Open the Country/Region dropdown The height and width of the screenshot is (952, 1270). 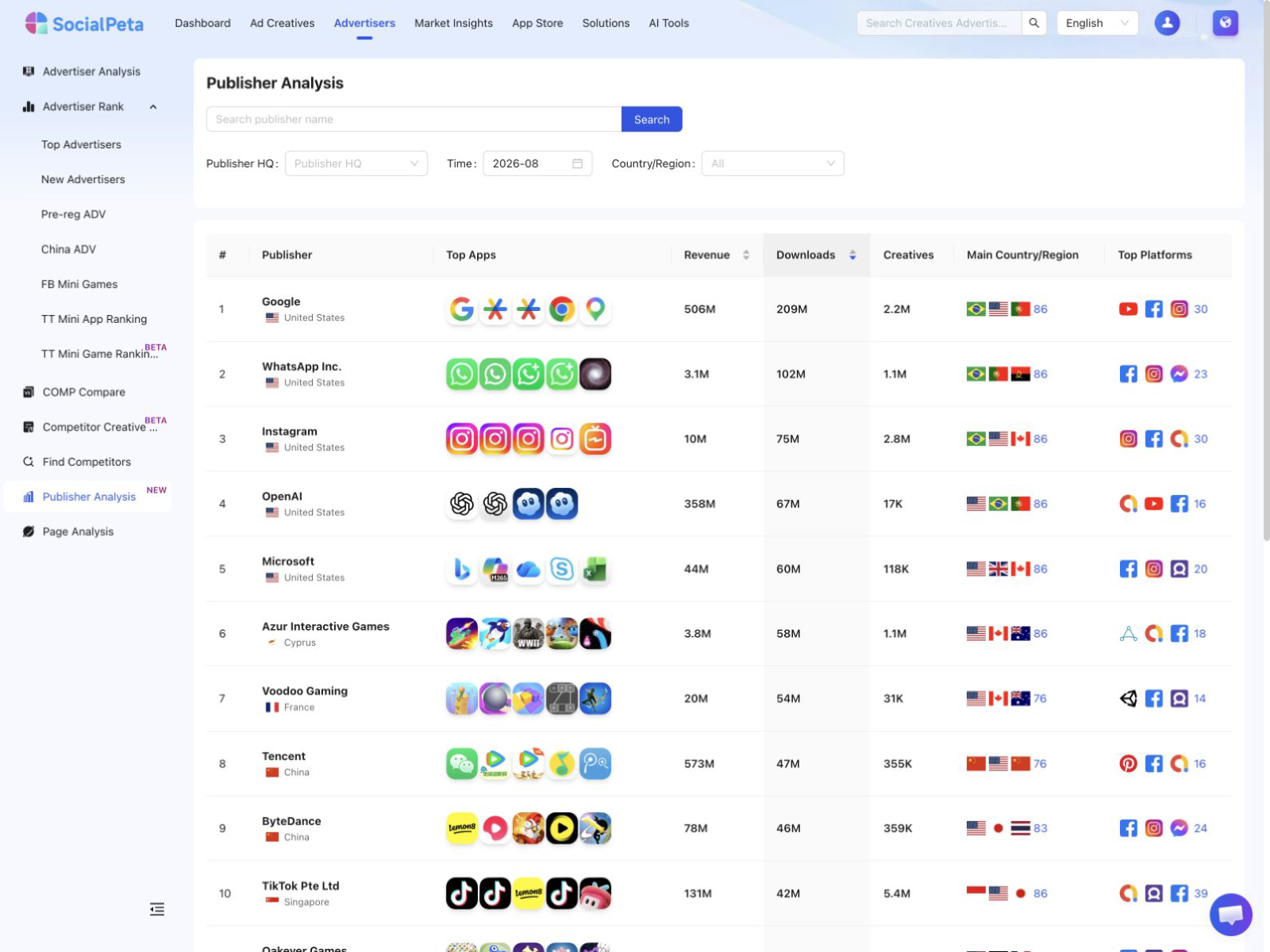tap(773, 163)
